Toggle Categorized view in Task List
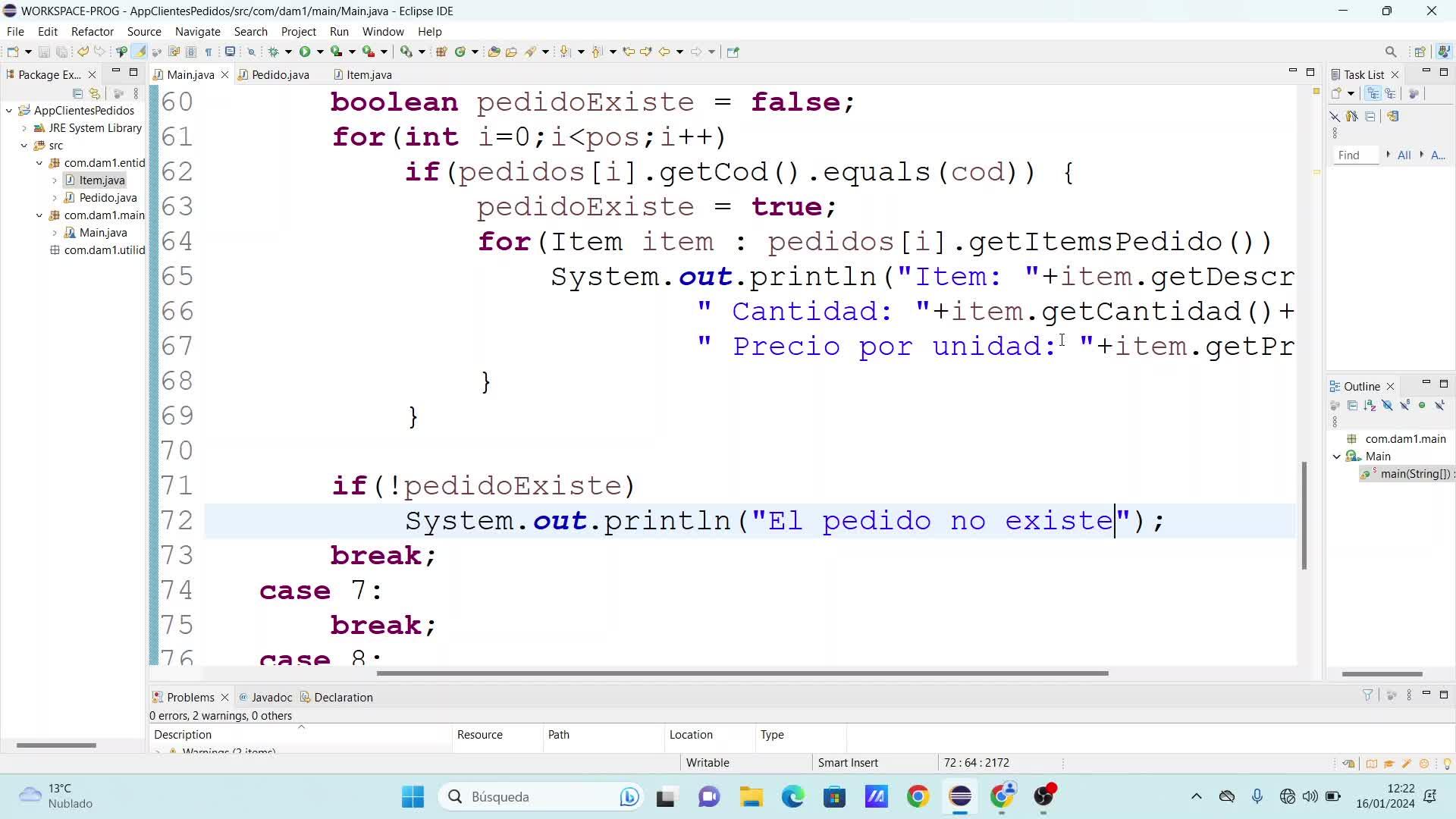This screenshot has height=819, width=1456. point(1373,93)
